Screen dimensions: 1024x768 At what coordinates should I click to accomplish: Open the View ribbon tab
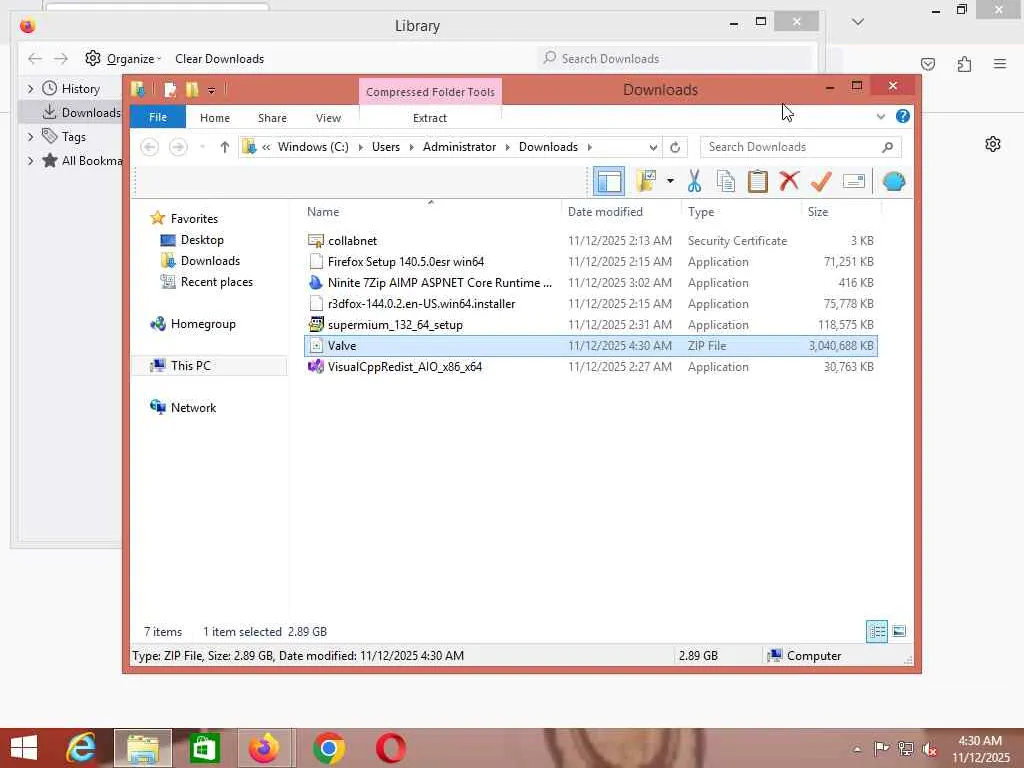pos(328,118)
